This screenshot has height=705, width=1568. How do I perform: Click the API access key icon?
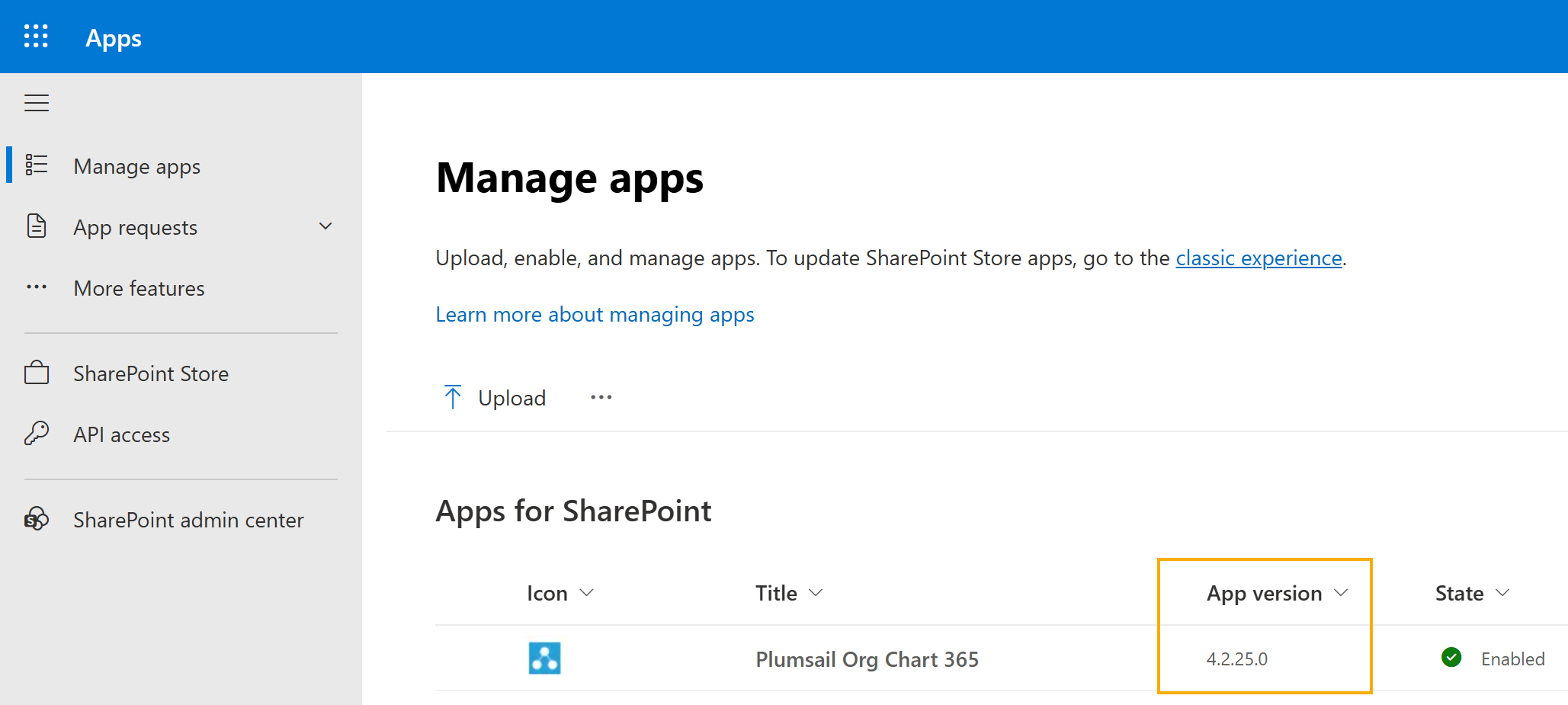[x=36, y=434]
